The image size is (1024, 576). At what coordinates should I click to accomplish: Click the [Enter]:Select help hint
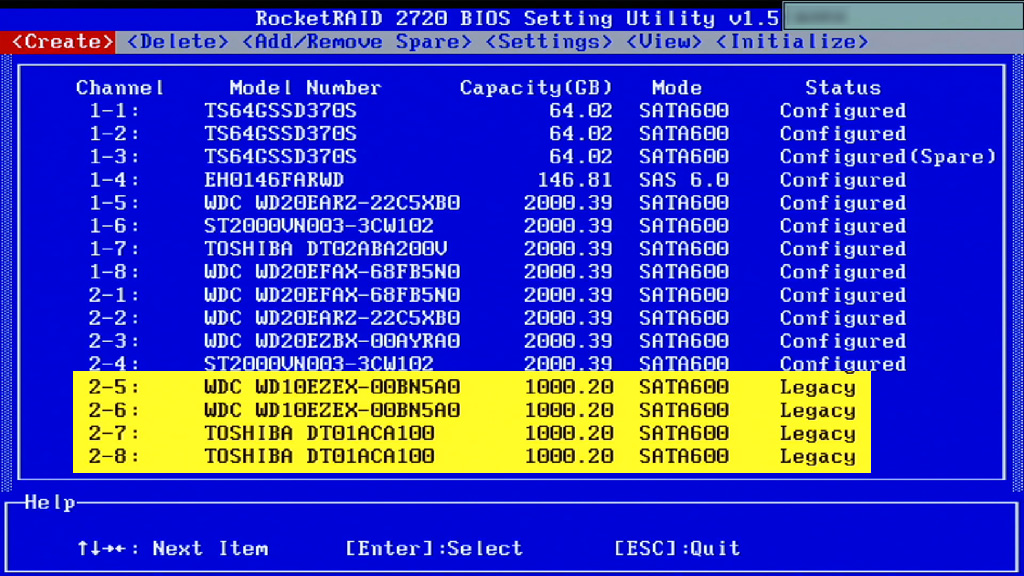(x=434, y=548)
